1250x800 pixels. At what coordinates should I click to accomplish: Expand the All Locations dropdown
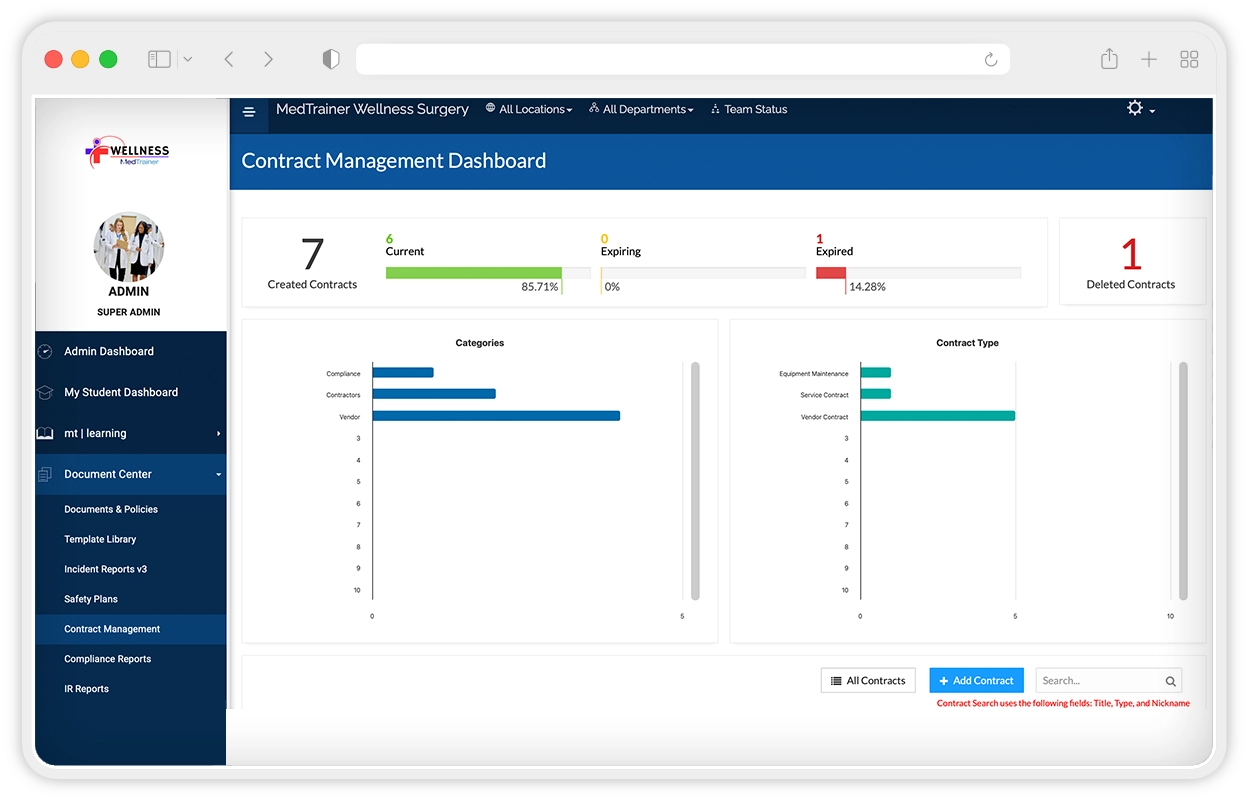pyautogui.click(x=529, y=109)
